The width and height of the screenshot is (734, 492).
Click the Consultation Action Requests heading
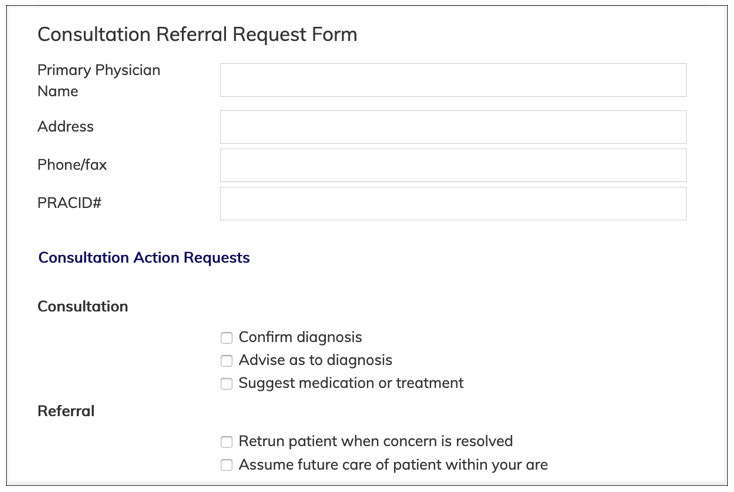click(144, 257)
